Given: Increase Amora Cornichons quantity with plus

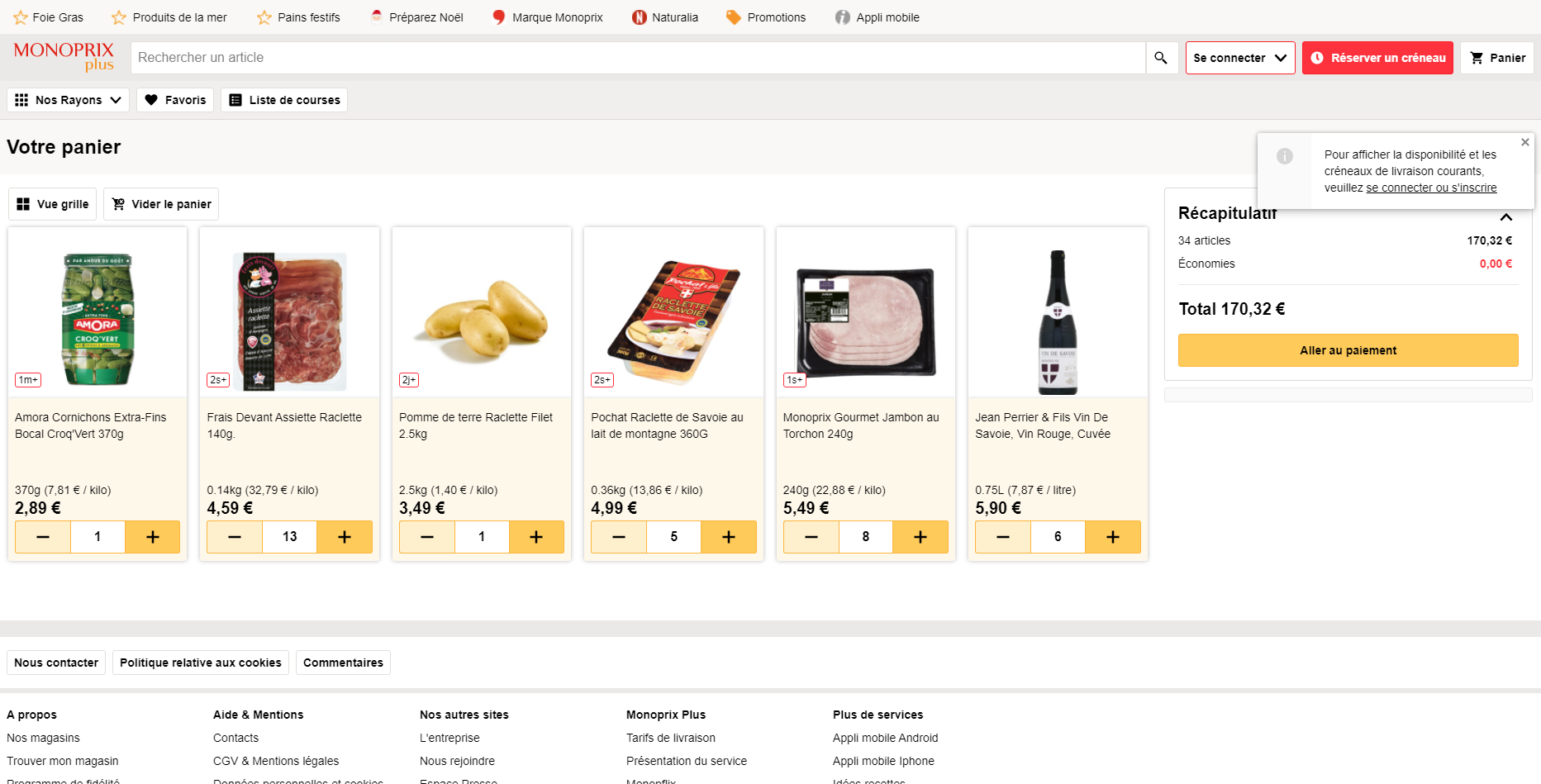Looking at the screenshot, I should point(152,537).
